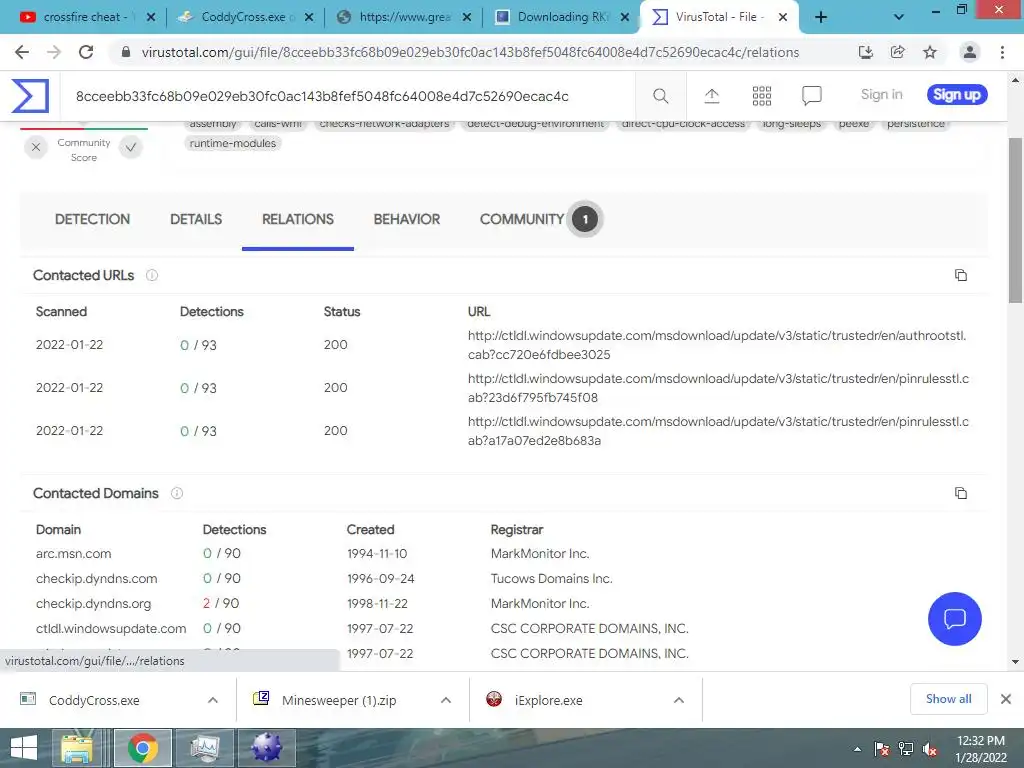1024x768 pixels.
Task: Expand Minesweeper (1).zip download options
Action: (446, 700)
